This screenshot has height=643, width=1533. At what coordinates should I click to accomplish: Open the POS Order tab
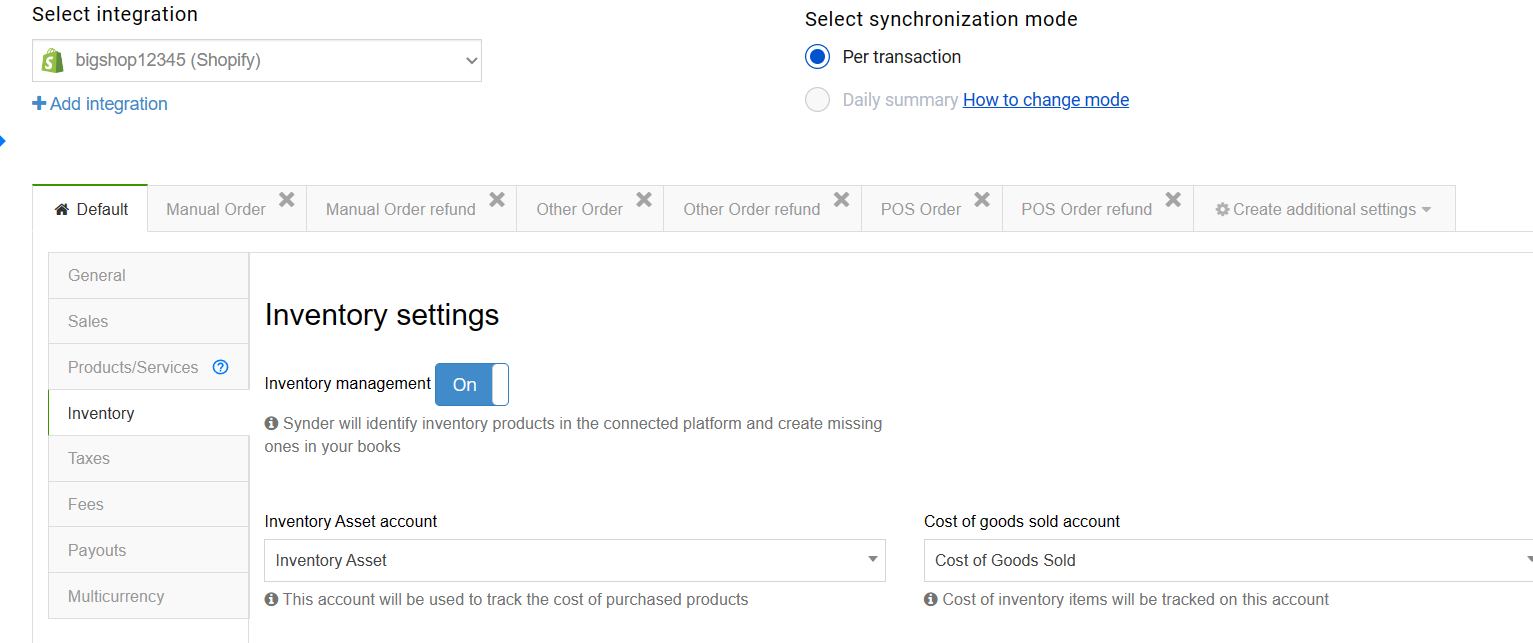[x=920, y=209]
